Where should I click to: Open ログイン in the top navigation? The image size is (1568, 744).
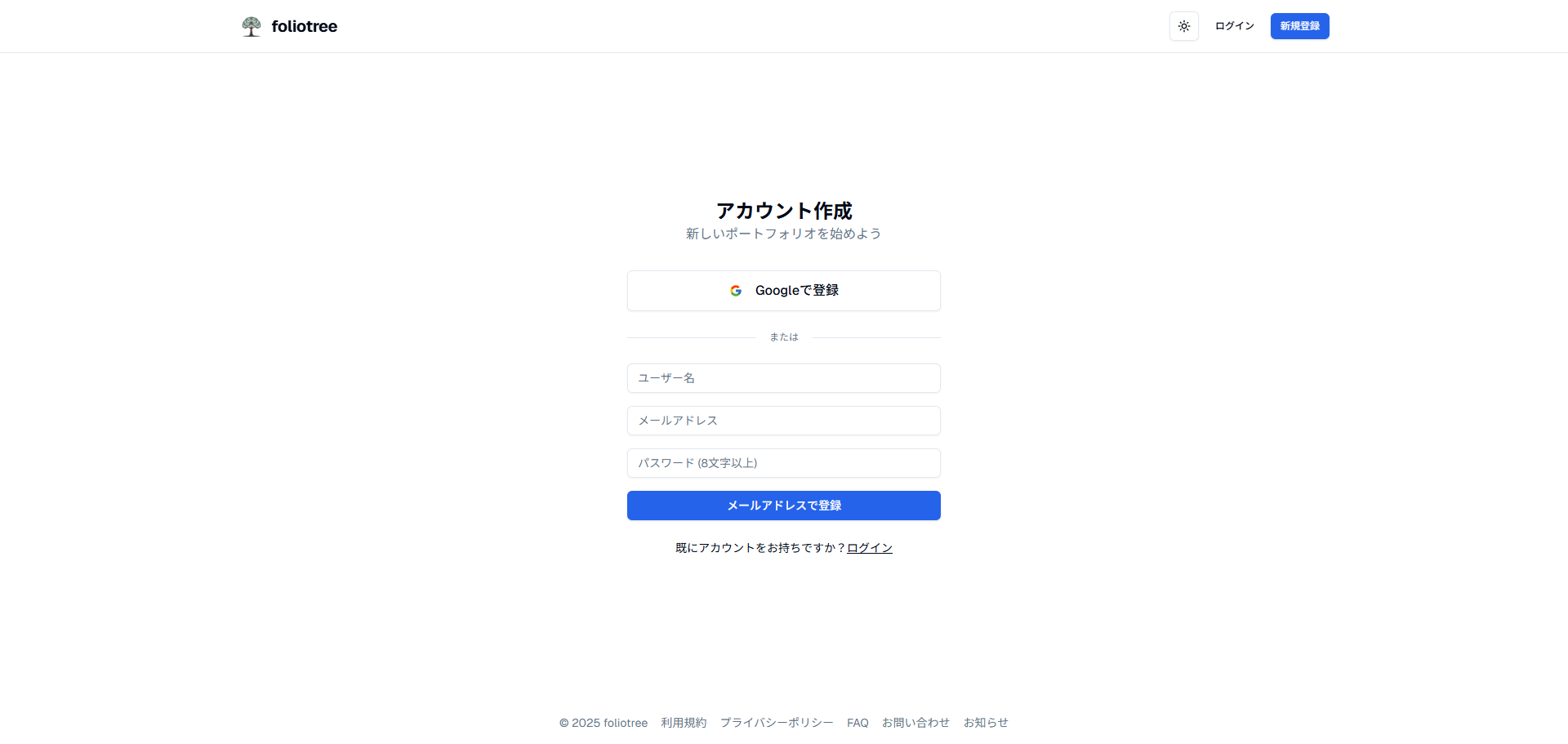tap(1234, 26)
